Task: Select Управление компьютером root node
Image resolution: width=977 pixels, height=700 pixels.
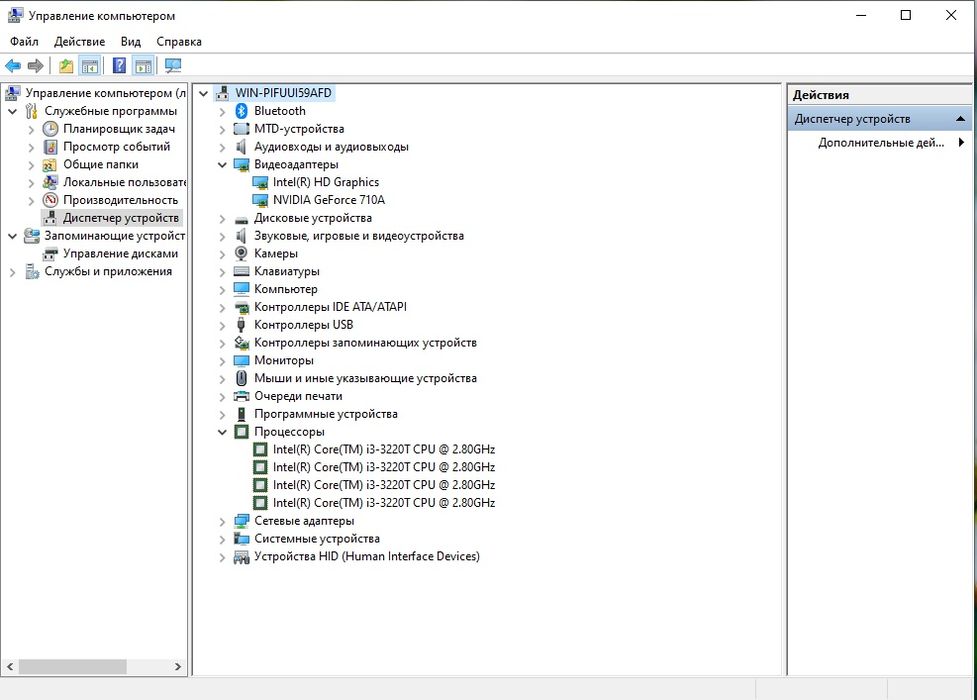Action: 105,93
